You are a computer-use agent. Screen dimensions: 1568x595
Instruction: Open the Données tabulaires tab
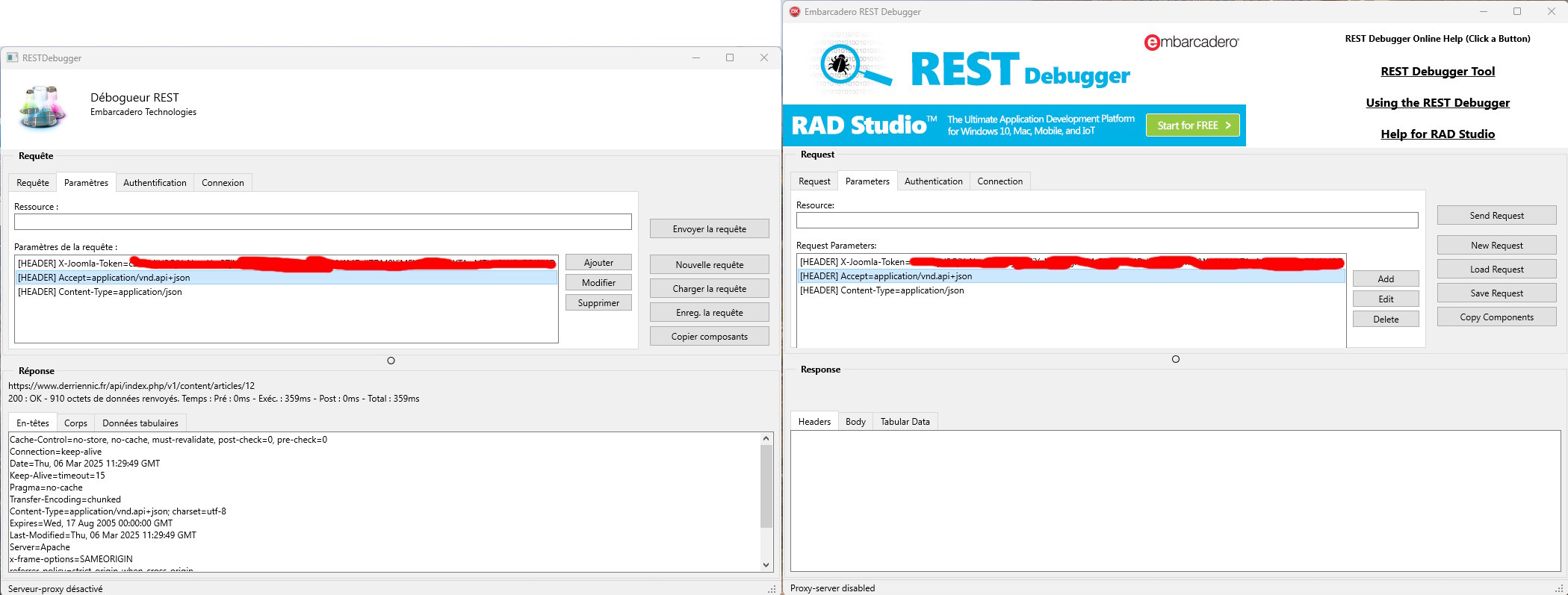coord(140,423)
